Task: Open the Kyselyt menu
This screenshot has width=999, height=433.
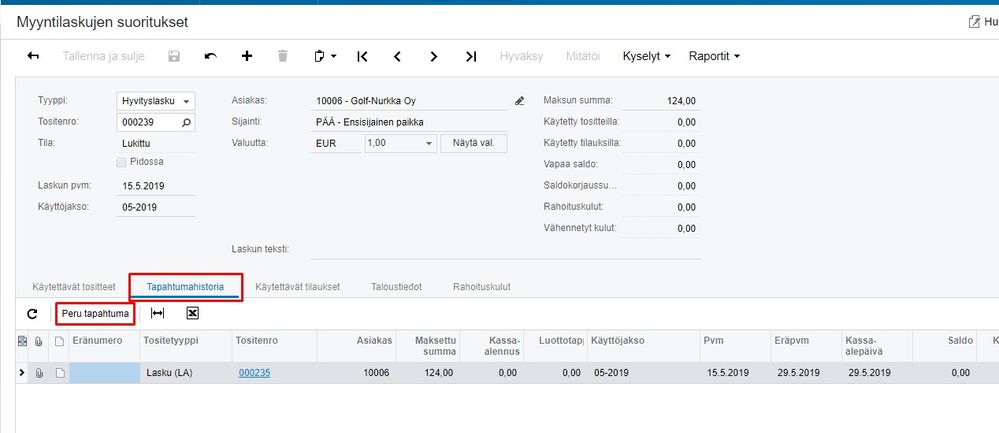Action: (647, 56)
